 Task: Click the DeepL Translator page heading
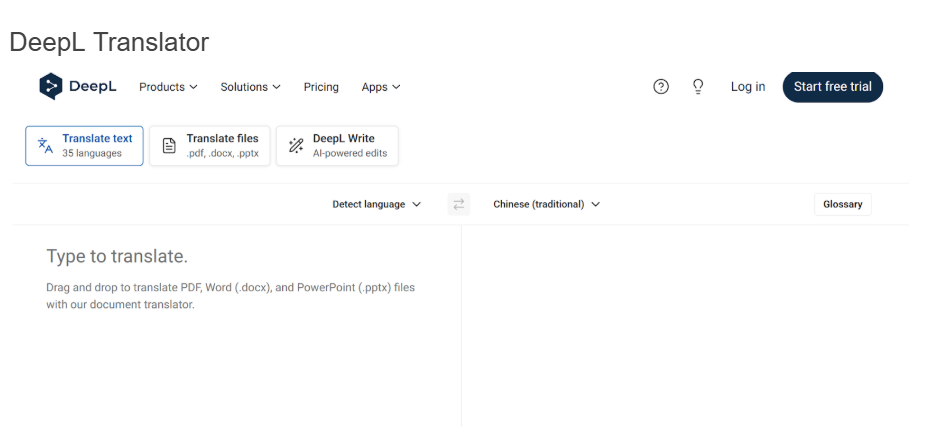(109, 42)
